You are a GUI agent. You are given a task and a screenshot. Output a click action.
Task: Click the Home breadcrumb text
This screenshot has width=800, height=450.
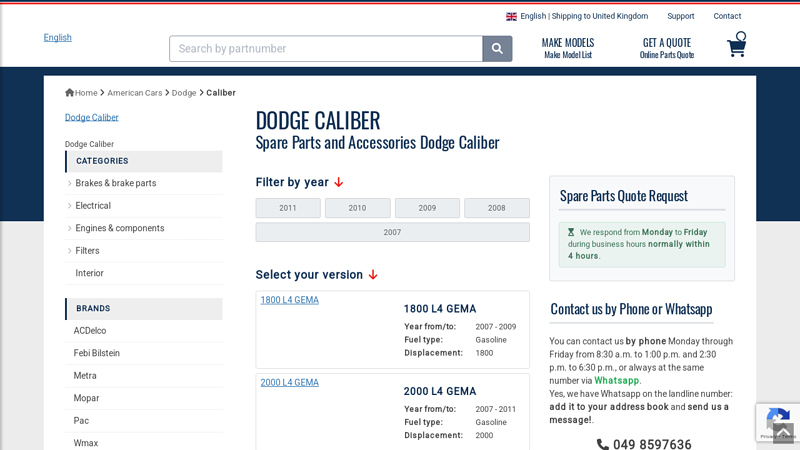tap(86, 93)
